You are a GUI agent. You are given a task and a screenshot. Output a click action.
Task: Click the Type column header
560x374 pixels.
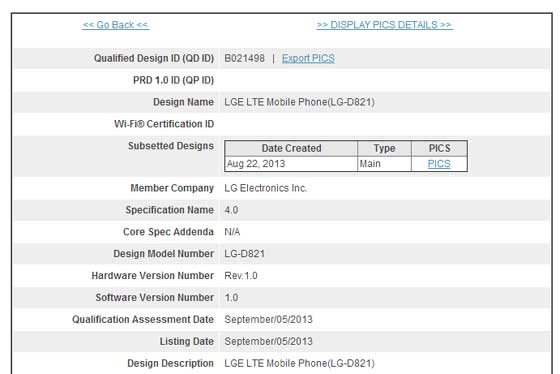tap(384, 148)
